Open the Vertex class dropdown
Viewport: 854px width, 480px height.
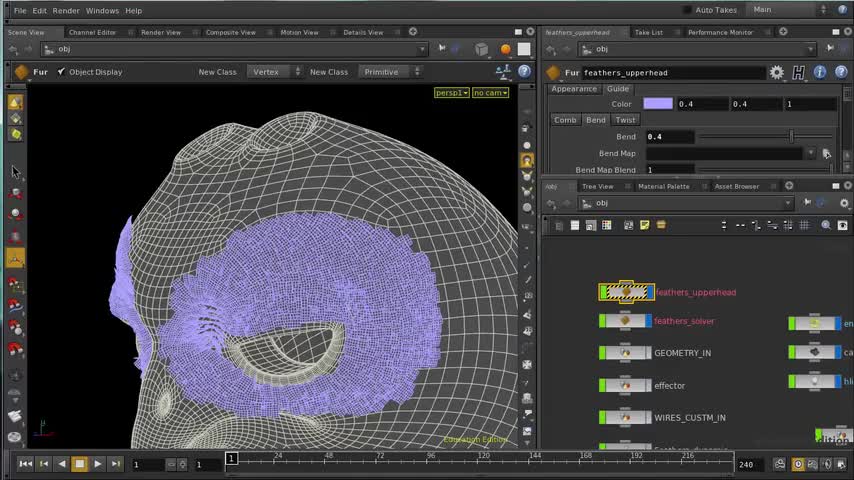273,72
